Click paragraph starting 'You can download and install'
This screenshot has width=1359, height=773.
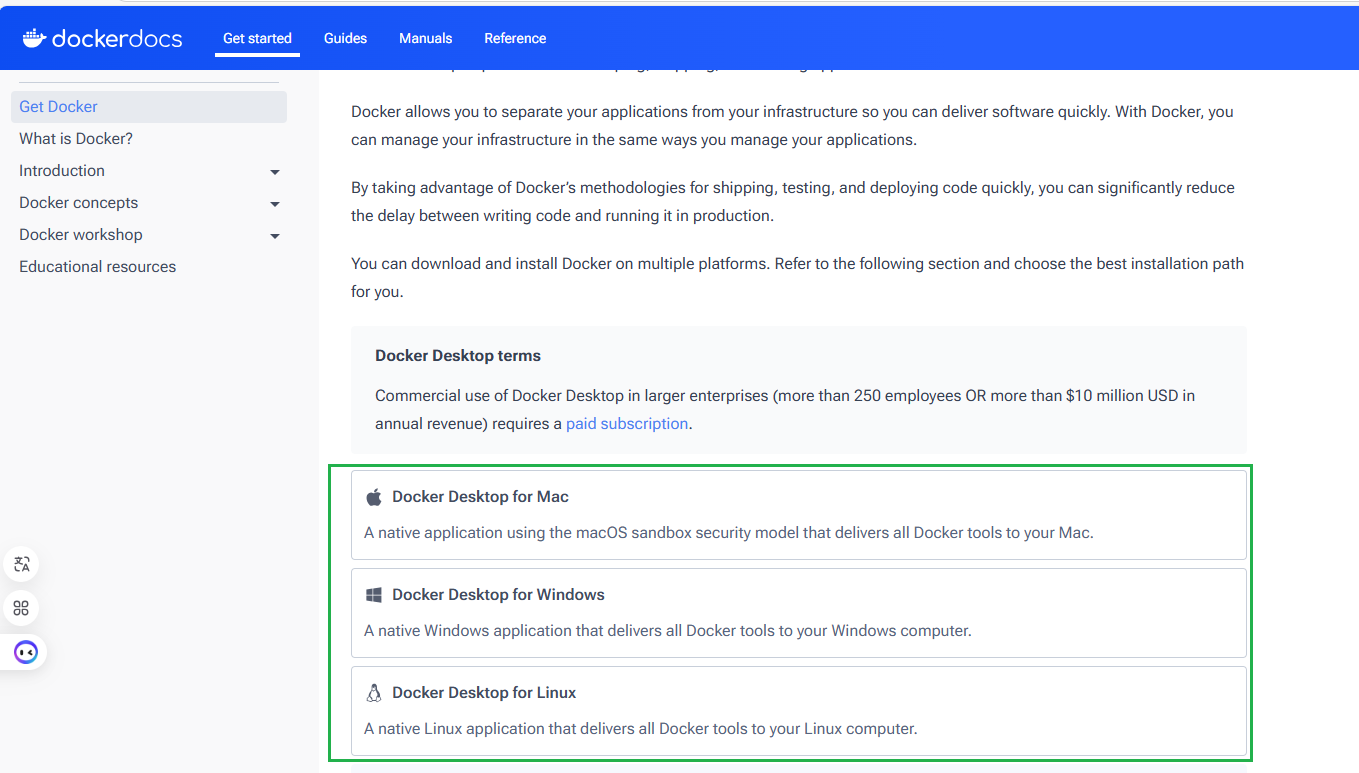pos(798,278)
